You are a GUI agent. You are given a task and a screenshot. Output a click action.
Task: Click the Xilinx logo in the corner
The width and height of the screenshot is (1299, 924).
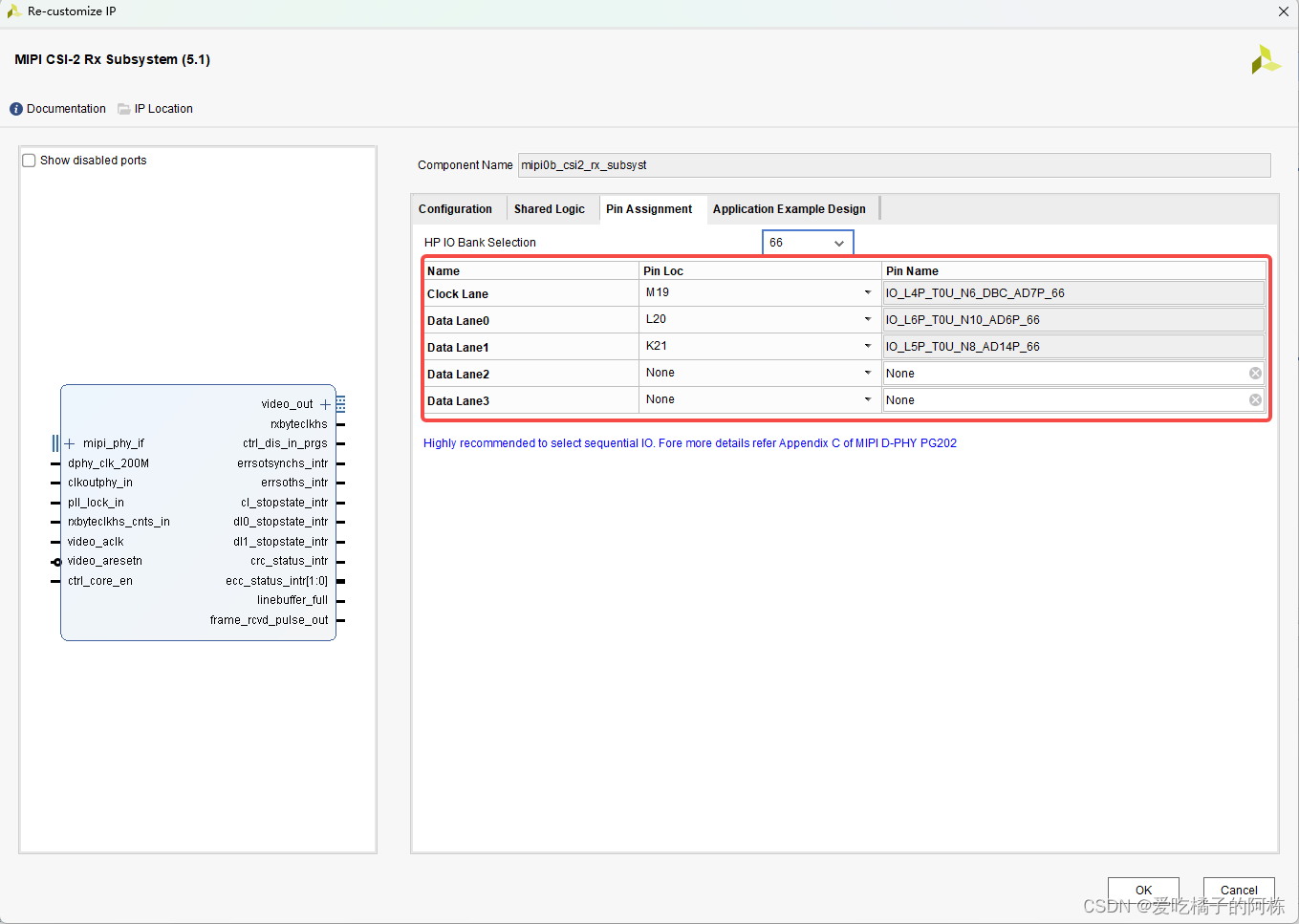pyautogui.click(x=1265, y=59)
